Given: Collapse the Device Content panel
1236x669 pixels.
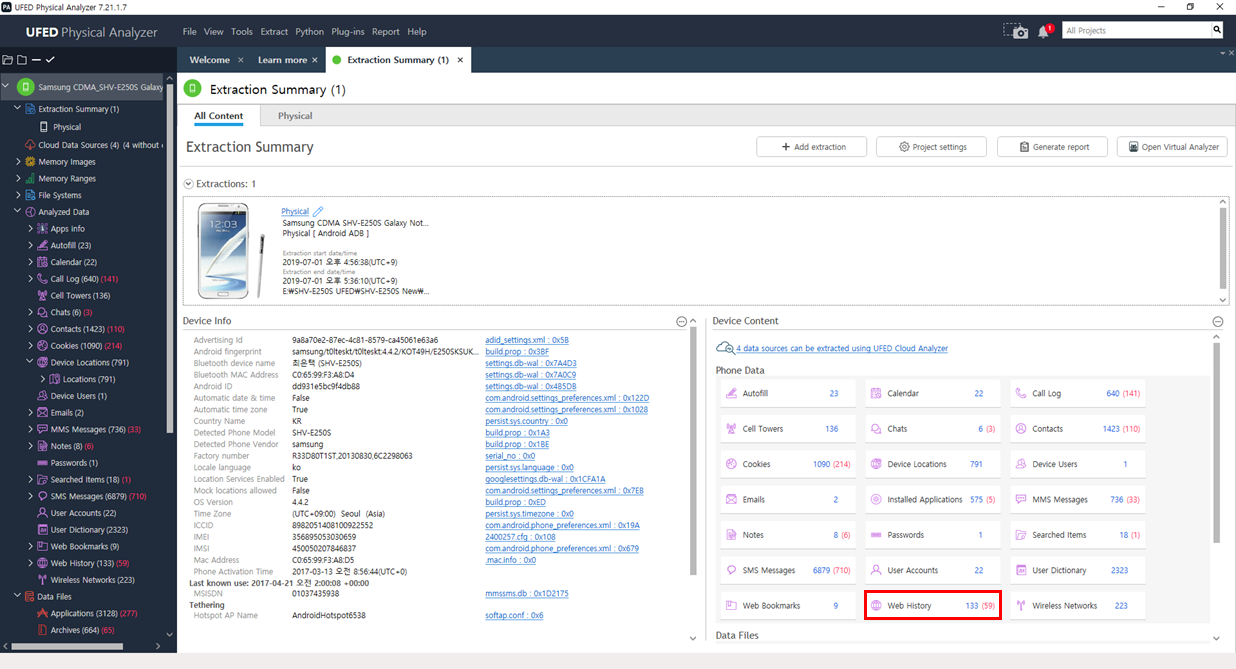Looking at the screenshot, I should coord(1217,321).
